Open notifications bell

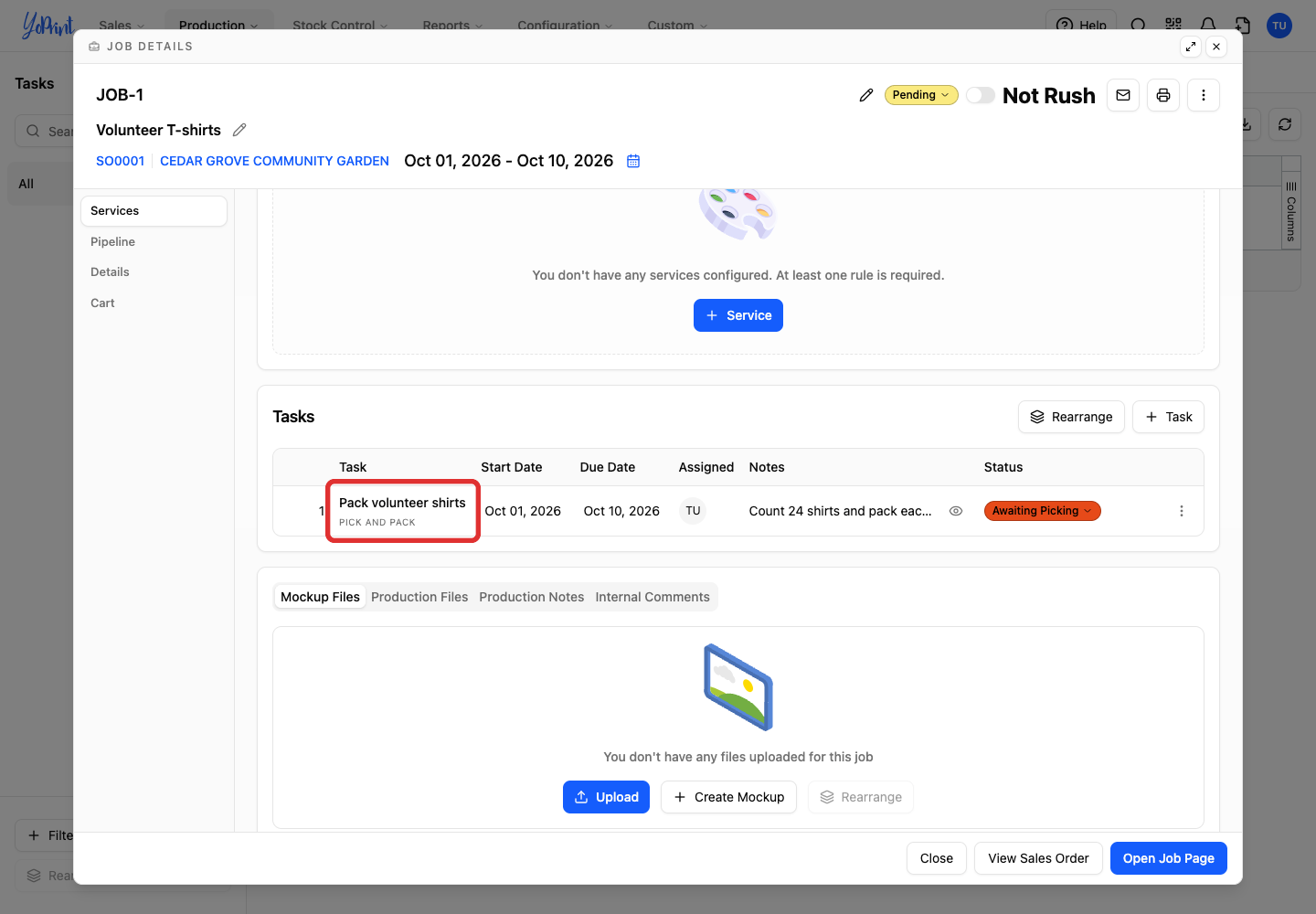click(x=1208, y=25)
